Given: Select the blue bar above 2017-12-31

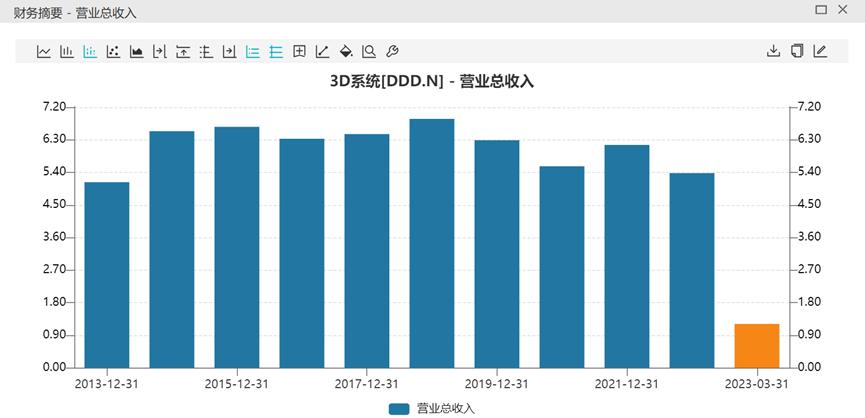Looking at the screenshot, I should [x=366, y=251].
